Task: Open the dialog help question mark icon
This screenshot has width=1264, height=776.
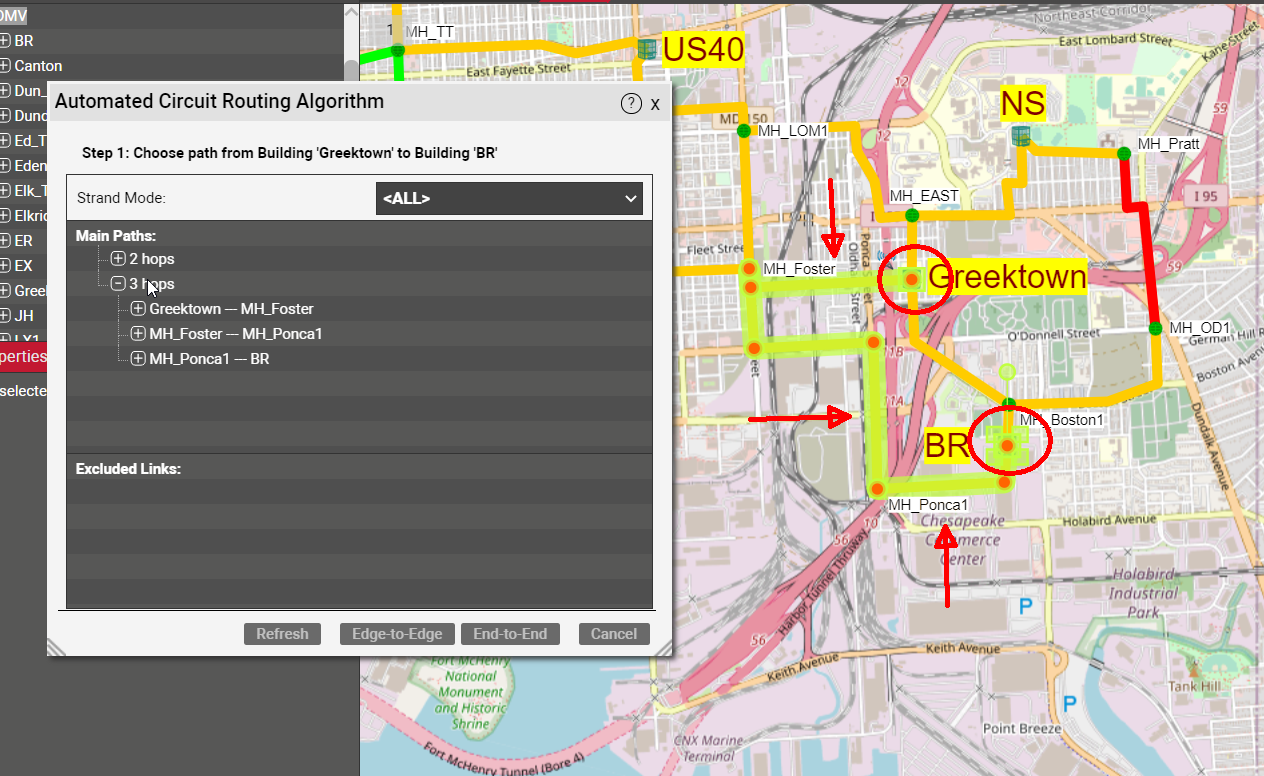Action: (630, 104)
